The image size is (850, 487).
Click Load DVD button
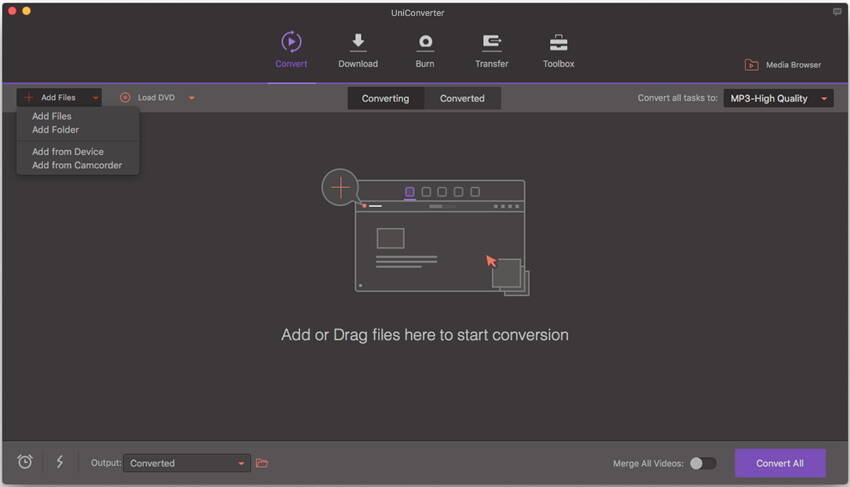(147, 98)
